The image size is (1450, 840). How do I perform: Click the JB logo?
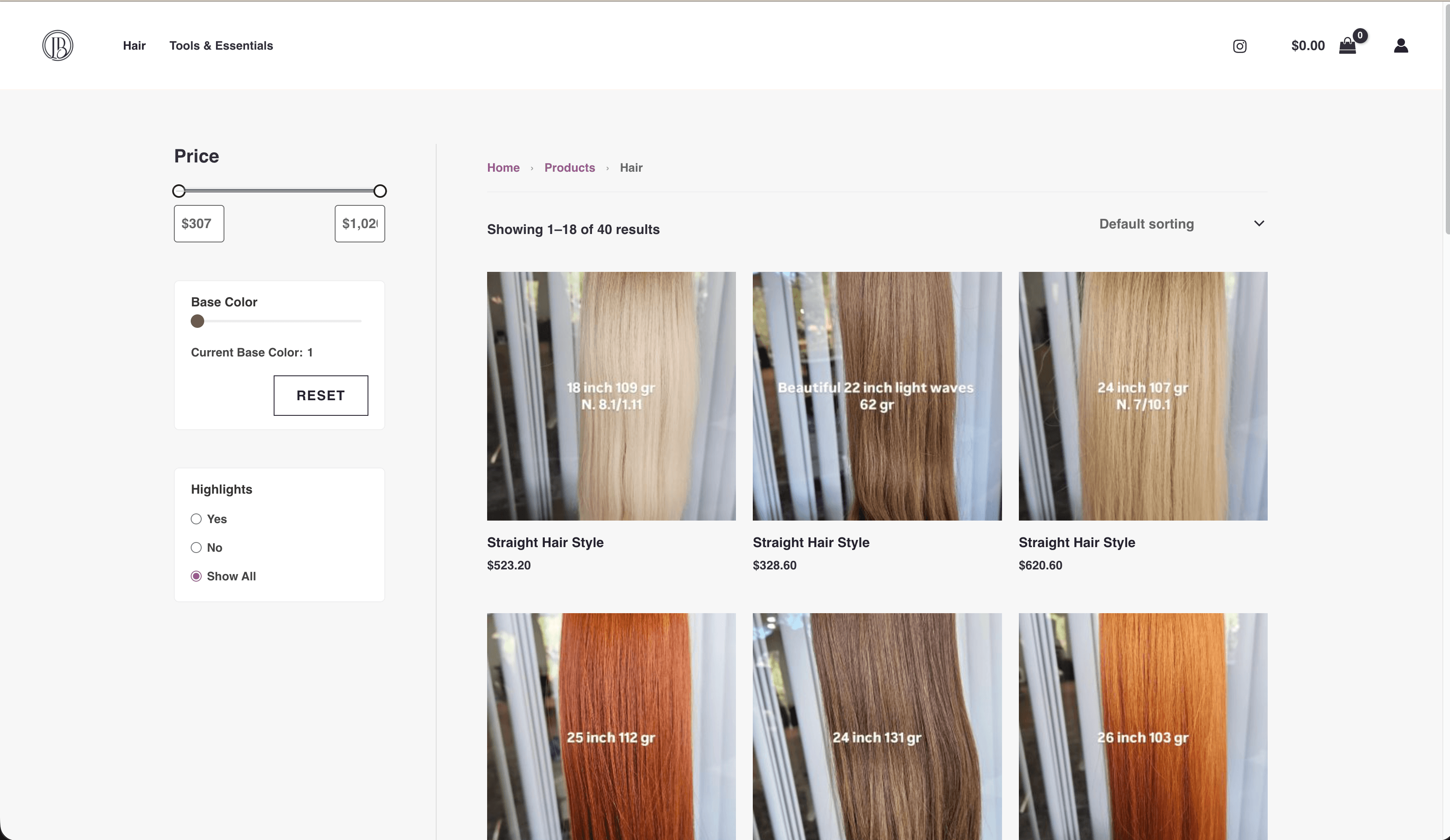click(58, 45)
